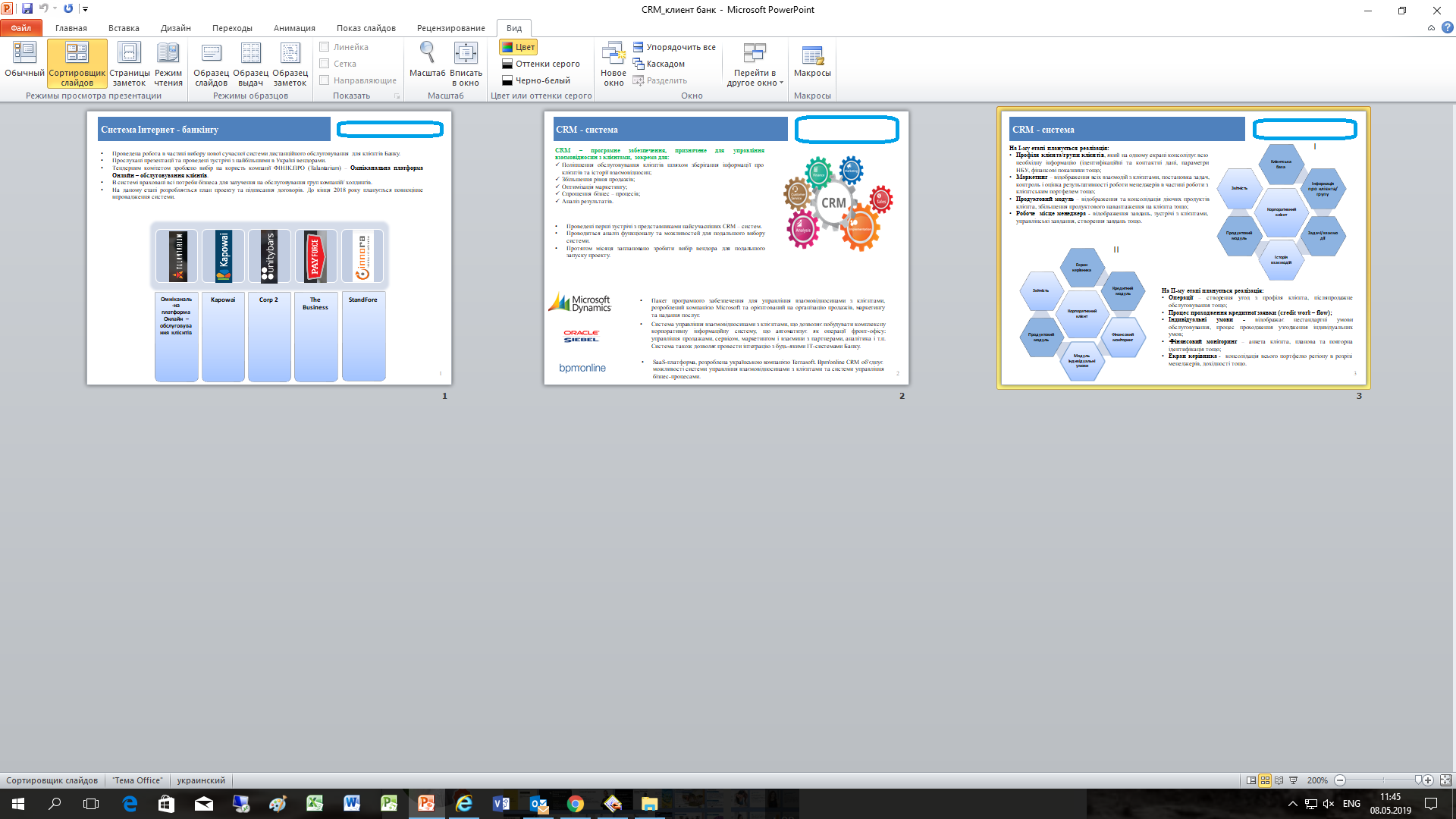This screenshot has width=1456, height=819.
Task: Select slide 1 Система Інтернет-банкінгу thumbnail
Action: click(x=269, y=248)
